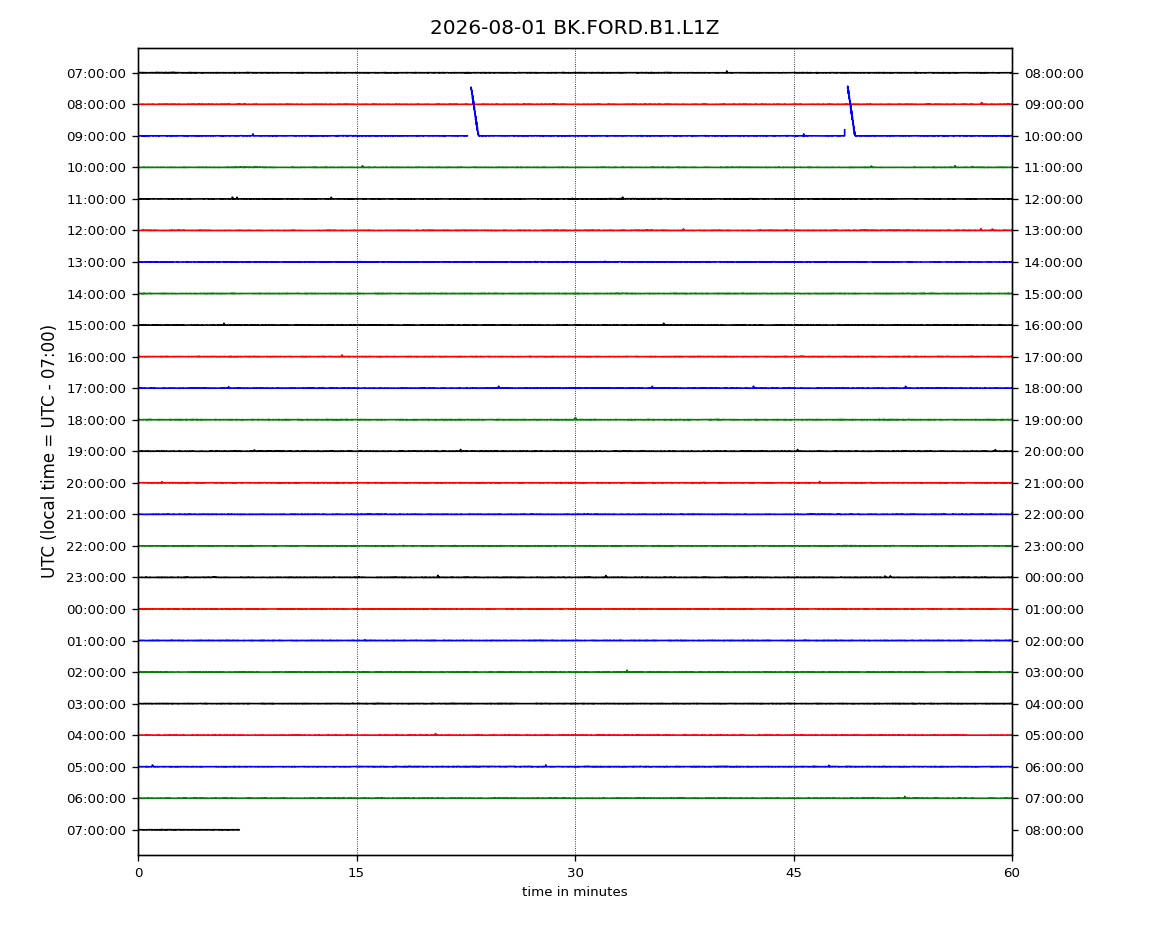Click the red trace at the 00:00:00 row
The width and height of the screenshot is (1150, 950).
pos(575,609)
